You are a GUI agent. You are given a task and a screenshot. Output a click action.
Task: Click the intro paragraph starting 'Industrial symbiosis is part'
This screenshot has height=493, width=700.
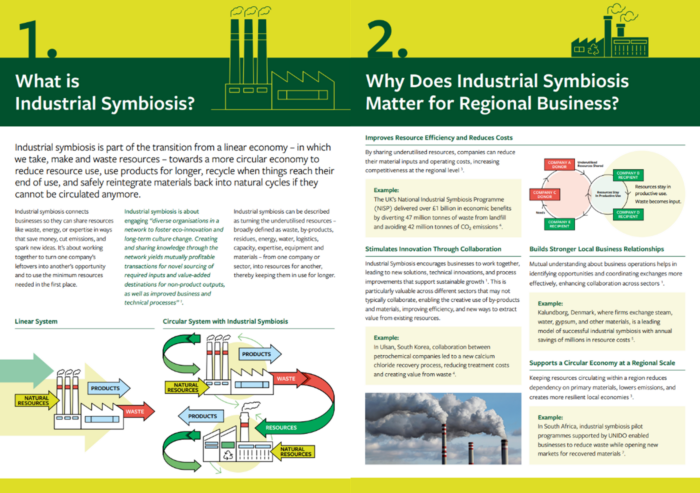point(175,171)
